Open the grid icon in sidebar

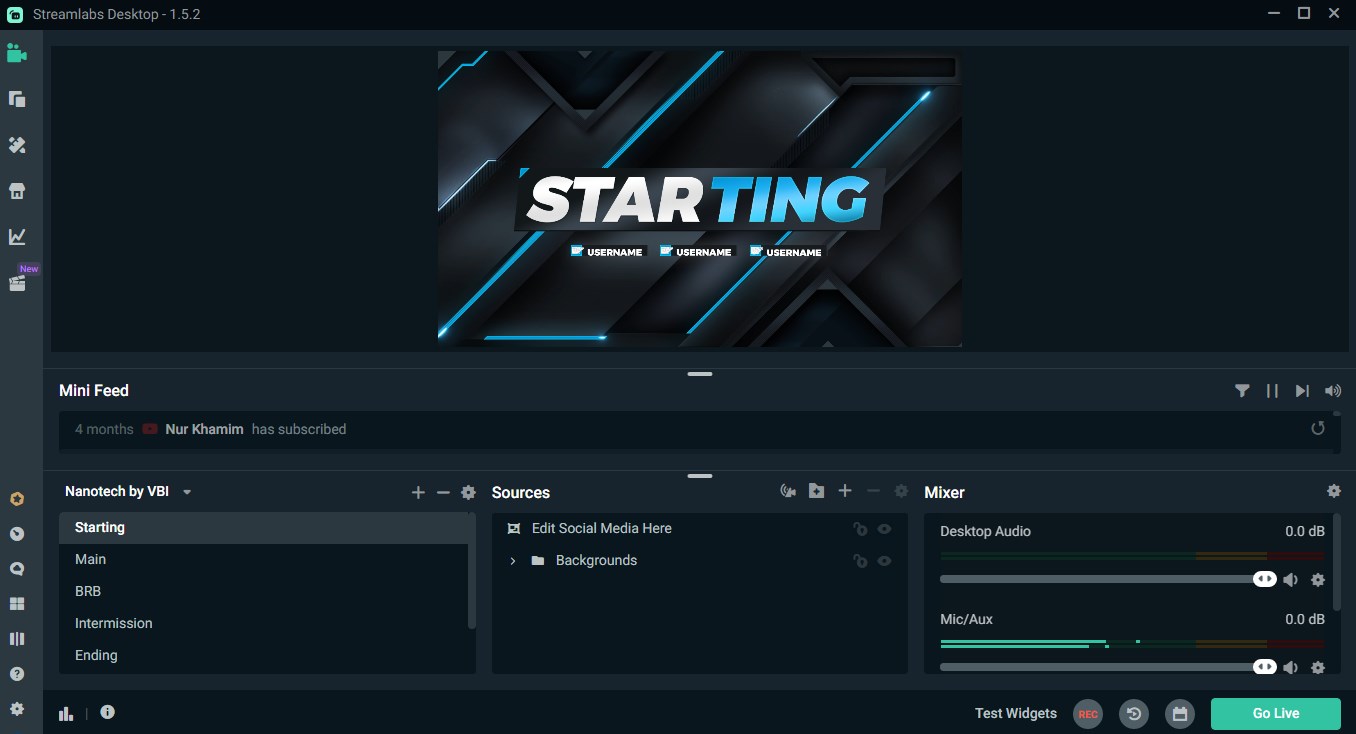[16, 604]
